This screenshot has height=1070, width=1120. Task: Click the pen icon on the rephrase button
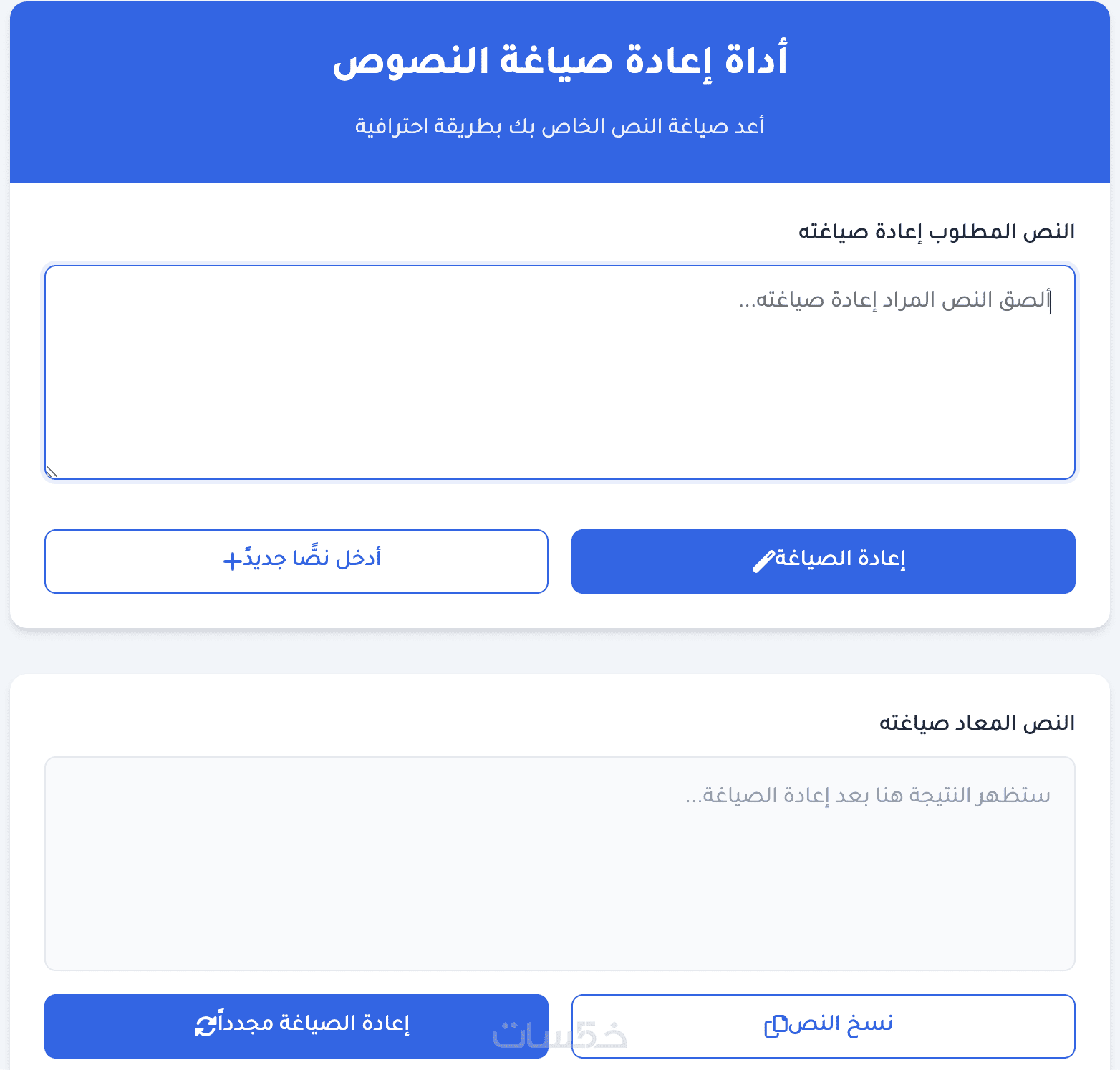pyautogui.click(x=763, y=561)
